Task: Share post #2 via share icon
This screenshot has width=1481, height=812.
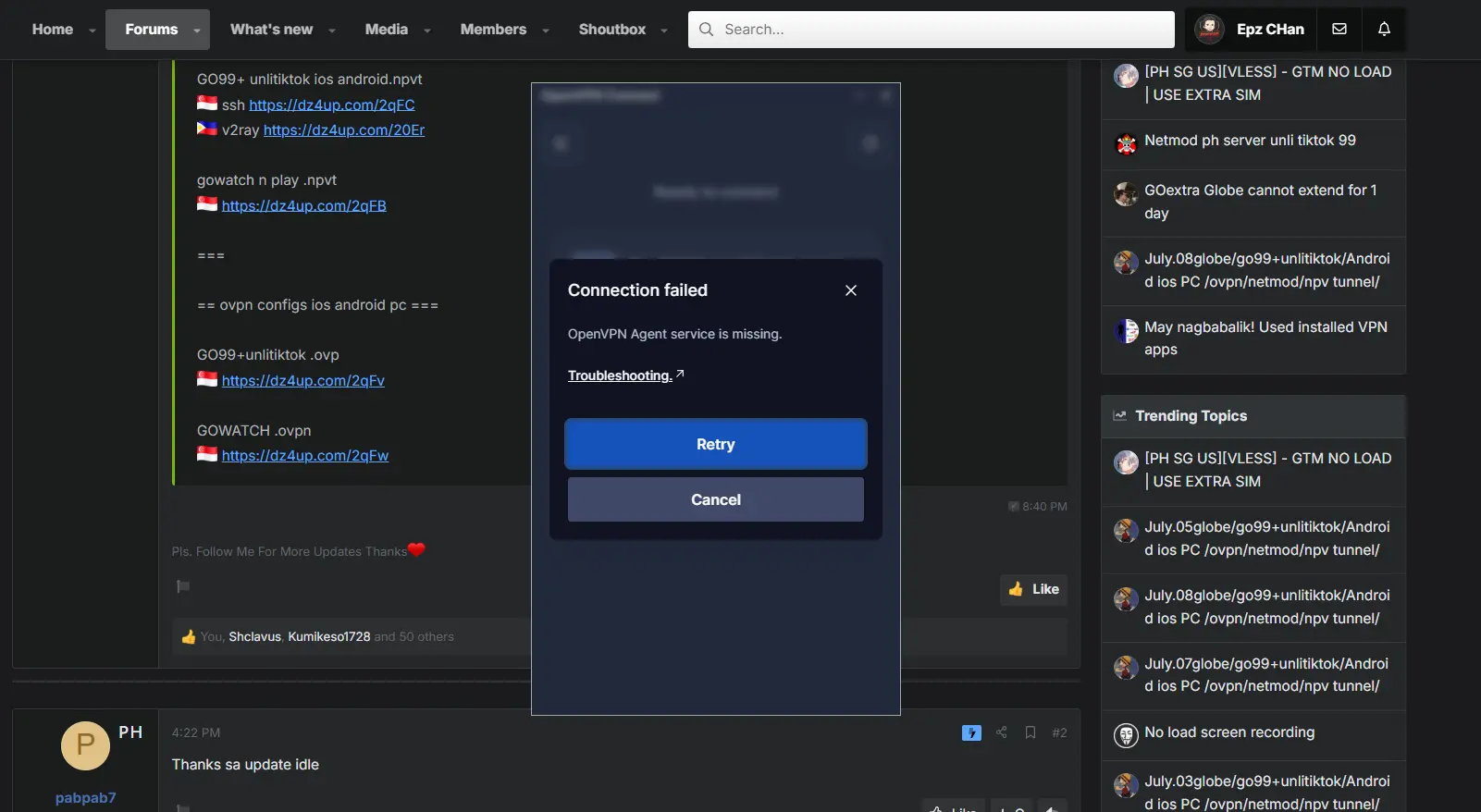Action: click(1001, 732)
